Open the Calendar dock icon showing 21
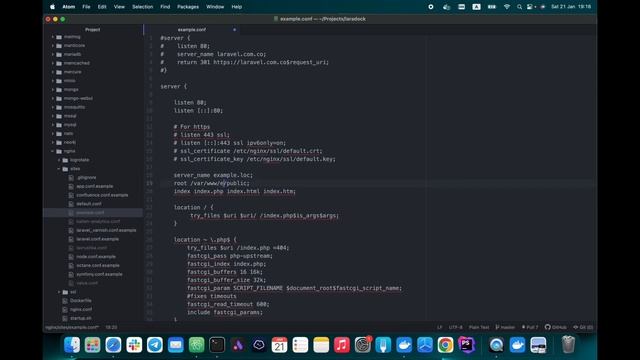The height and width of the screenshot is (360, 640). tap(279, 345)
